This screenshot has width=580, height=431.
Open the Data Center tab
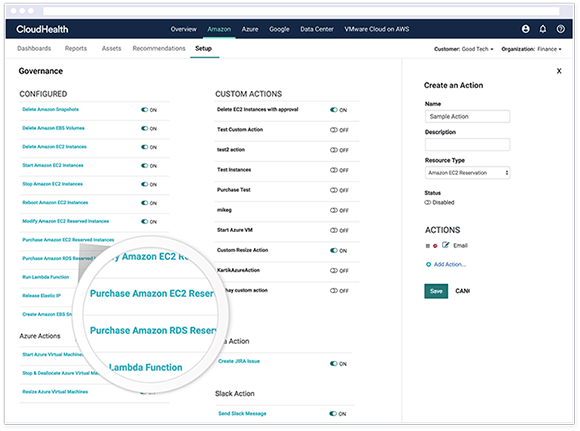[317, 29]
